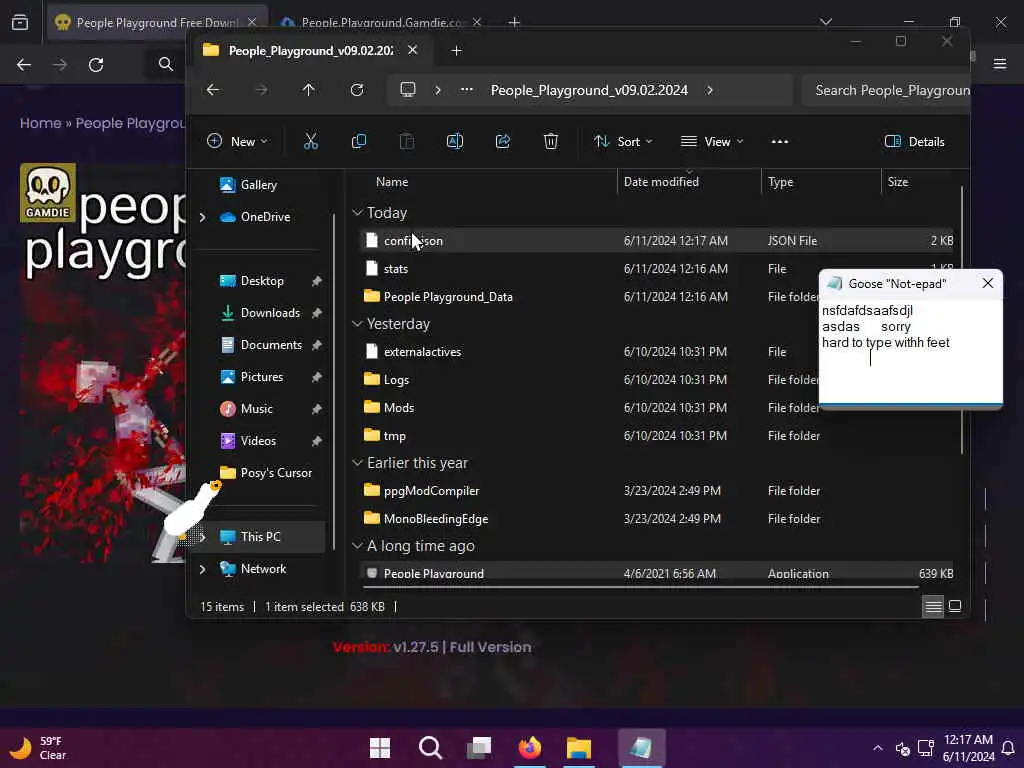Screen dimensions: 1024x768
Task: Toggle the Details pane button
Action: point(914,142)
